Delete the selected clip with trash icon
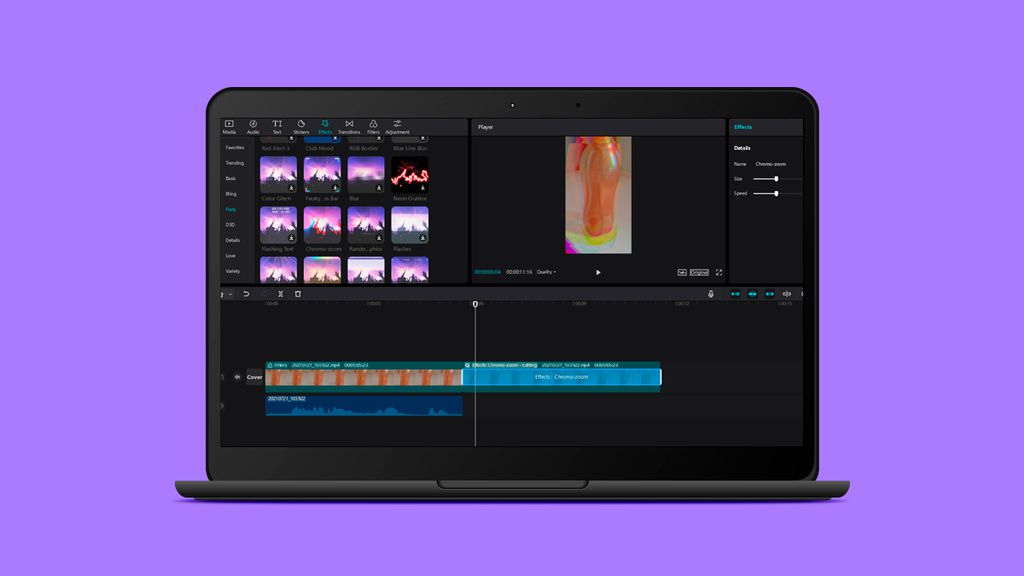The height and width of the screenshot is (576, 1024). (298, 294)
